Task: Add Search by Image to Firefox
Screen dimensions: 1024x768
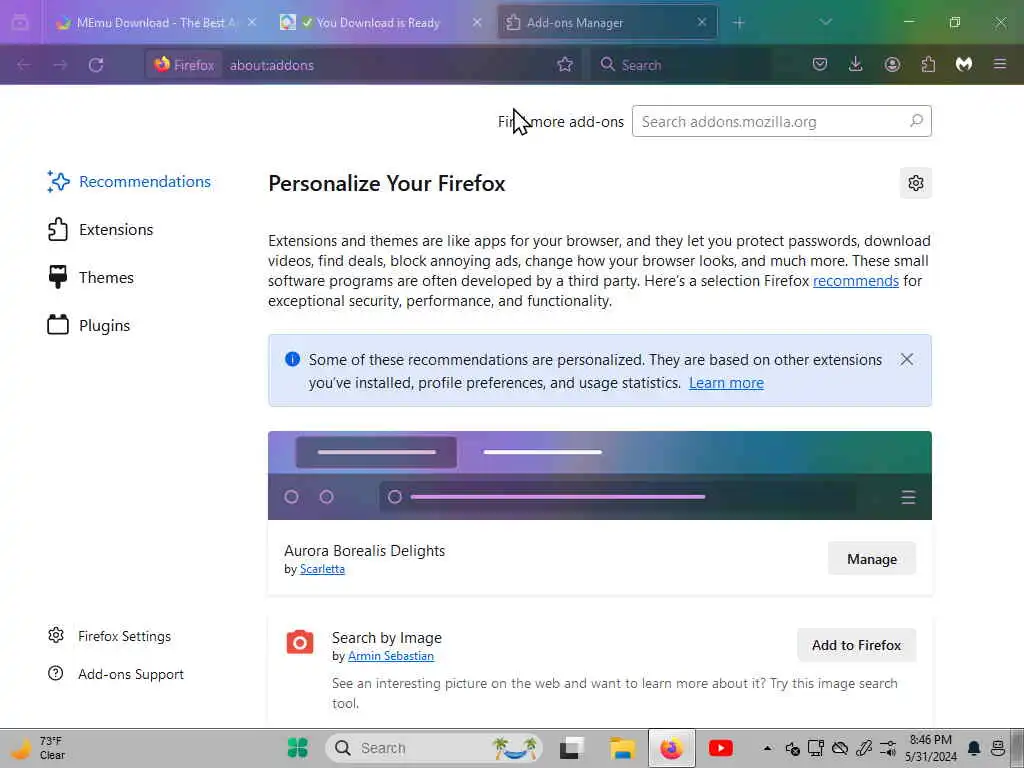Action: (856, 645)
